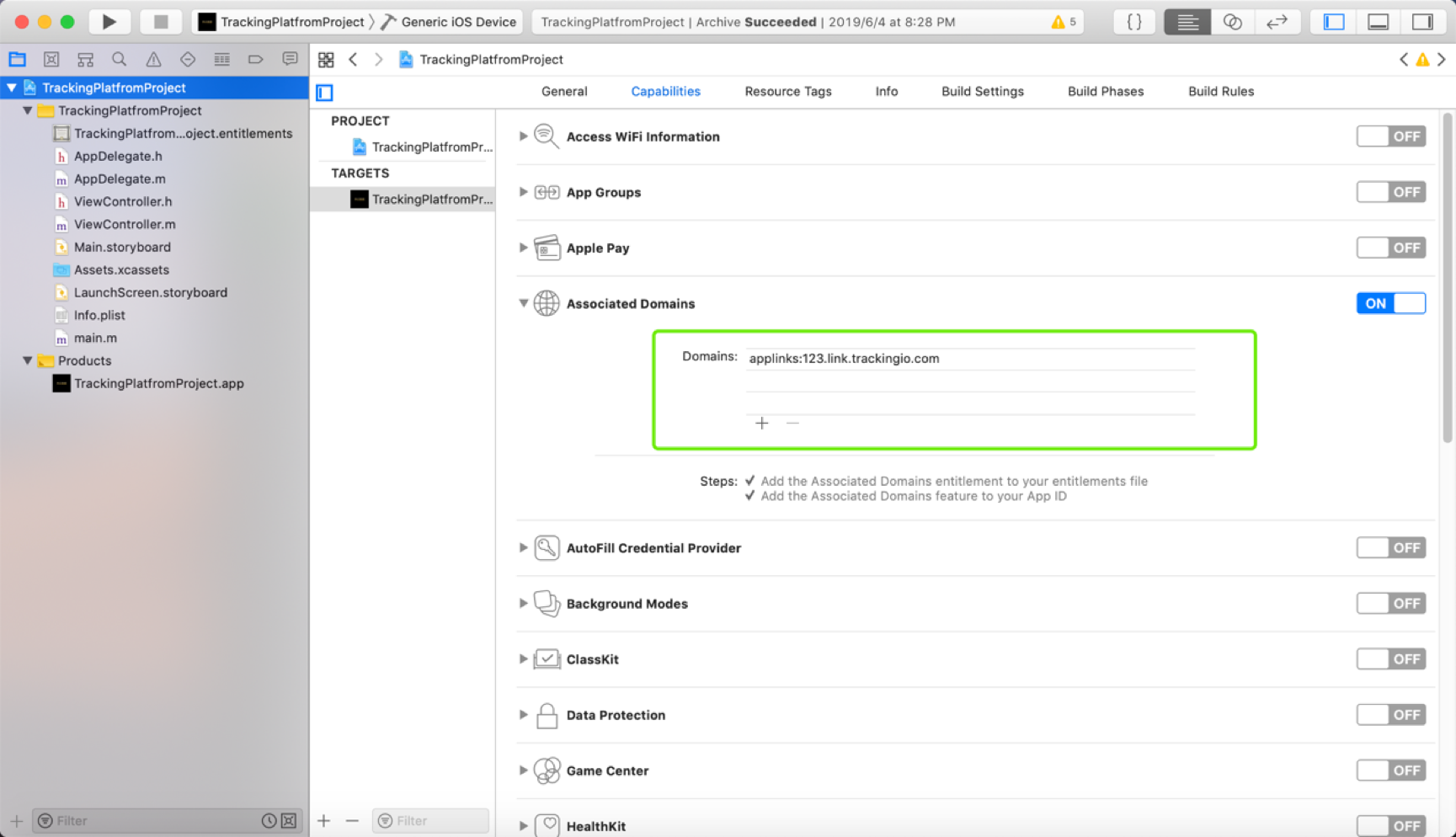Screen dimensions: 1456x837
Task: Expand the App Groups section
Action: (523, 192)
